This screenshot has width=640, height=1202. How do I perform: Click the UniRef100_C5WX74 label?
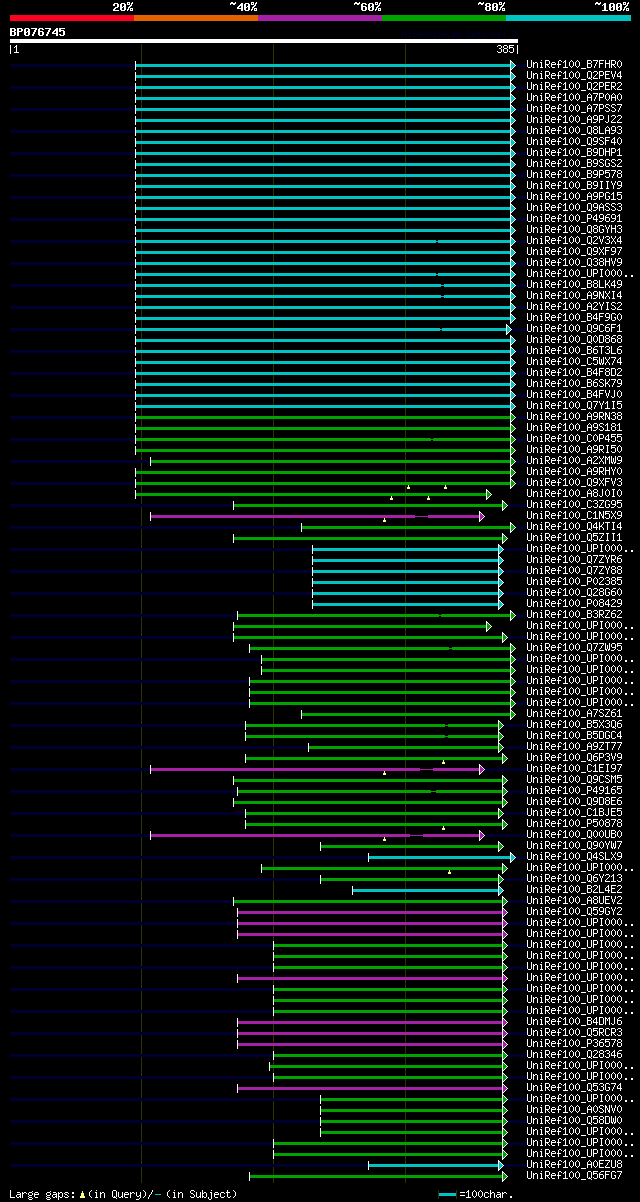point(574,361)
